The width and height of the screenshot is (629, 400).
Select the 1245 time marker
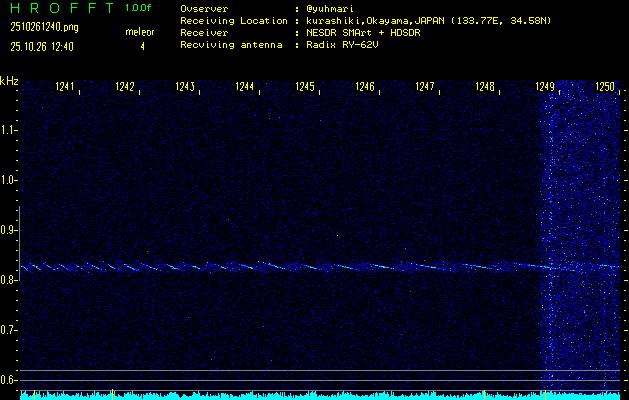[x=306, y=88]
